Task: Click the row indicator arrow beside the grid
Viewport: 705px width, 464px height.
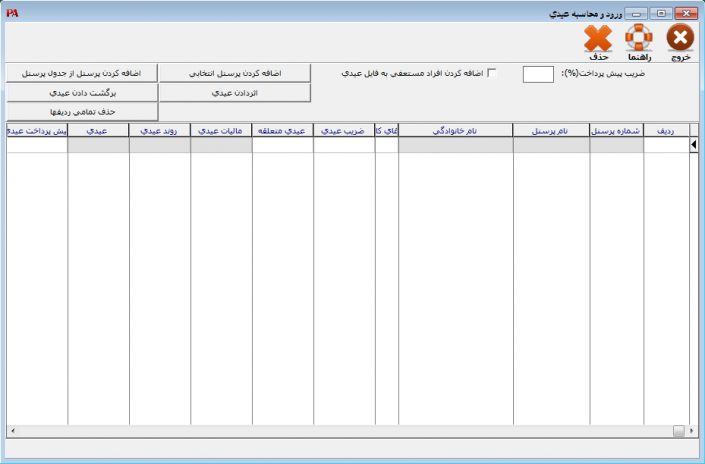Action: [x=695, y=145]
